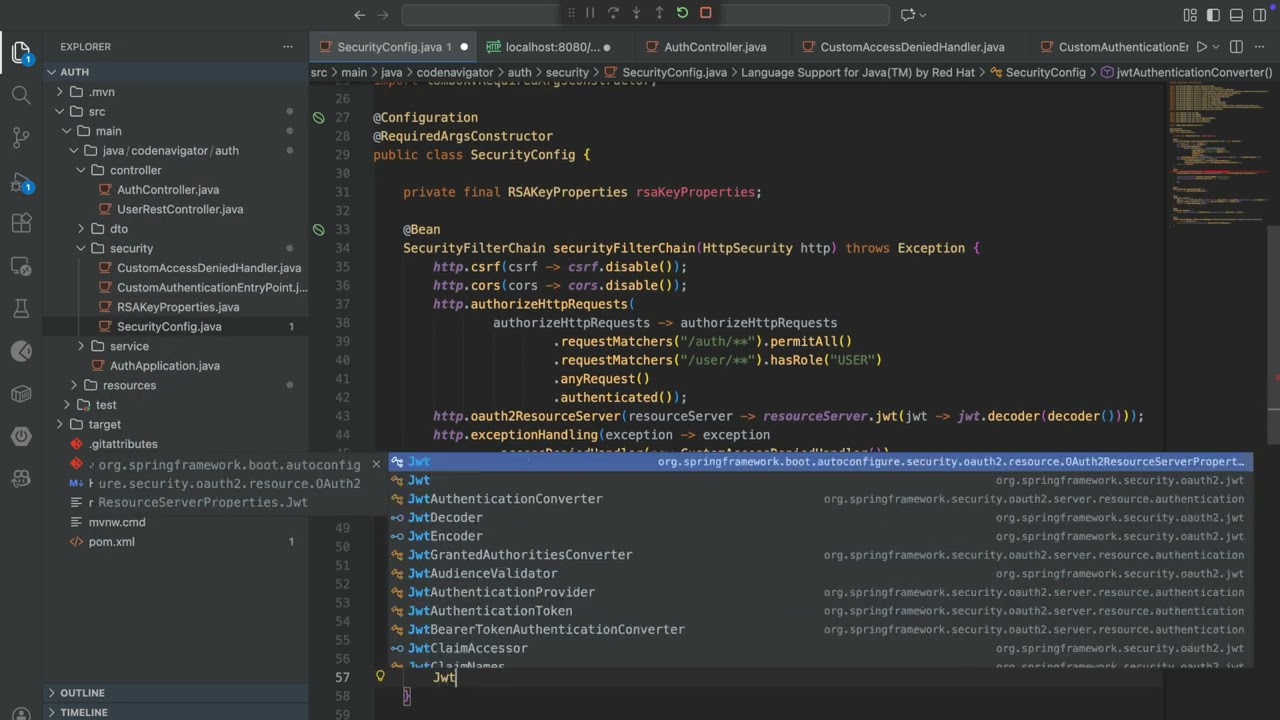Click the bean gutter icon on line 27

click(318, 117)
